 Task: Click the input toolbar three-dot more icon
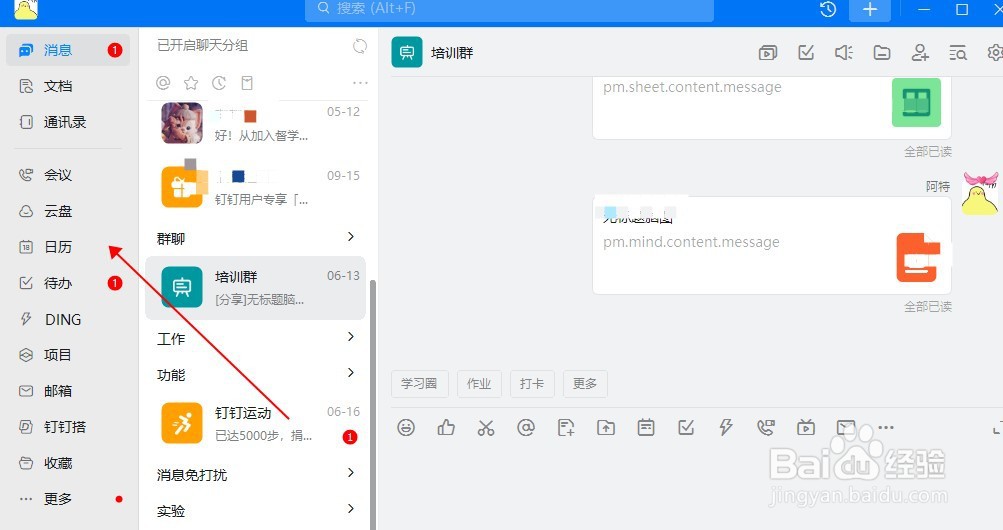coord(886,427)
